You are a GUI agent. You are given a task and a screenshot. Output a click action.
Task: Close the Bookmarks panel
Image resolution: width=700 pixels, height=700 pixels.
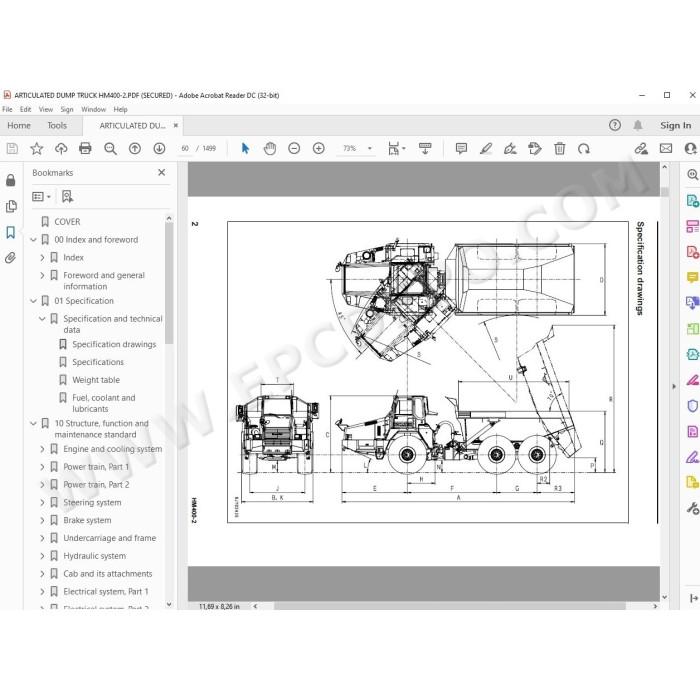click(162, 172)
